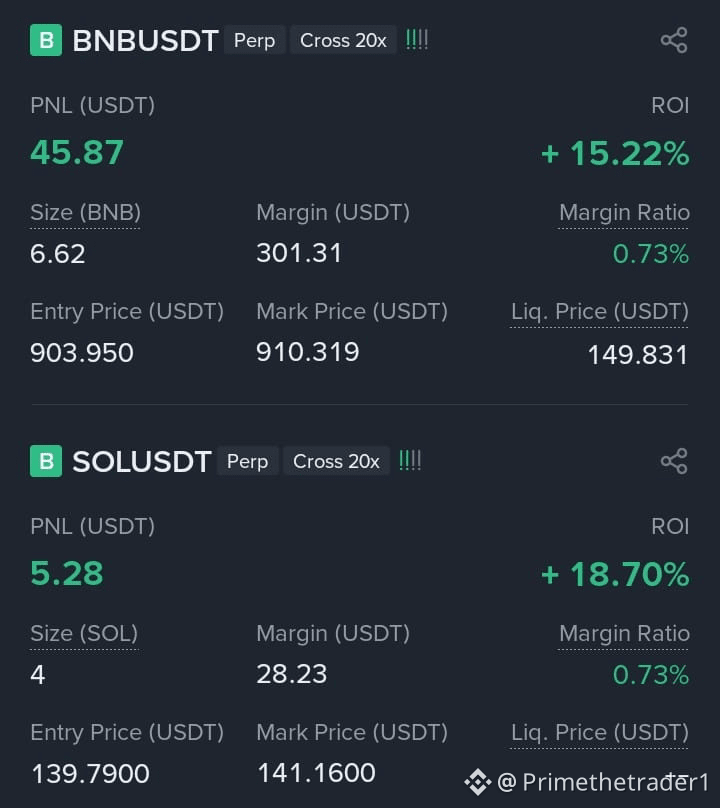Tap the share icon for SOLUSDT position
The height and width of the screenshot is (808, 720).
[674, 461]
